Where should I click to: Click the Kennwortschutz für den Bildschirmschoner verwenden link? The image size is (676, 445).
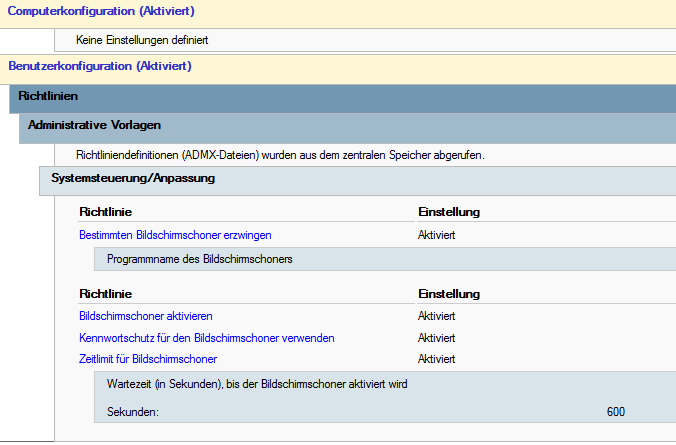pyautogui.click(x=206, y=338)
